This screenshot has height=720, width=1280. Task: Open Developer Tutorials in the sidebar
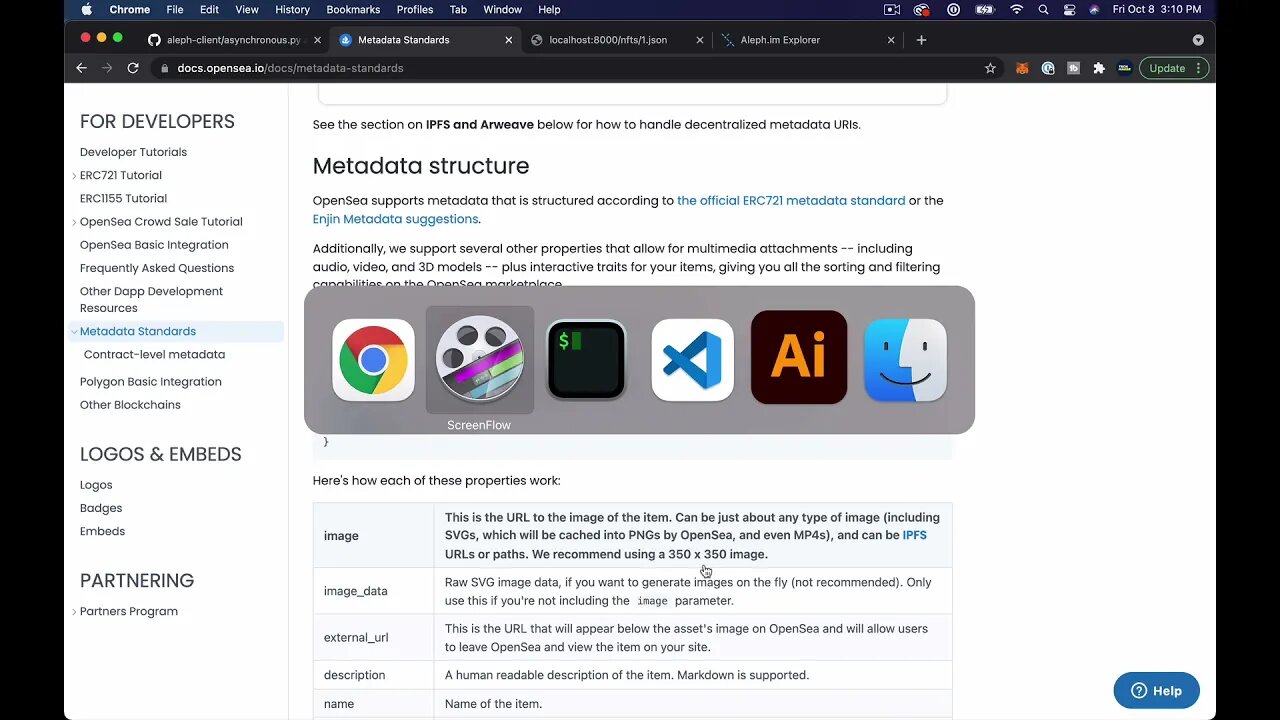[133, 152]
